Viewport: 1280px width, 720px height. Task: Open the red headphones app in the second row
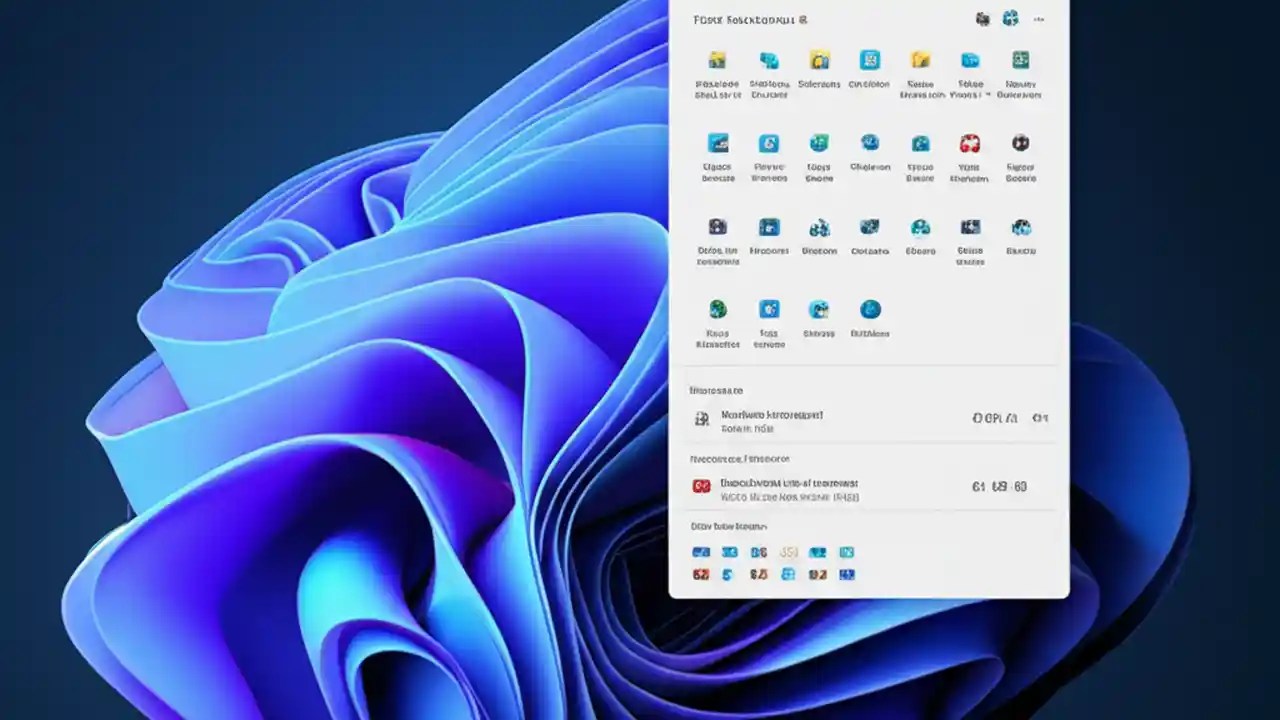[x=970, y=145]
